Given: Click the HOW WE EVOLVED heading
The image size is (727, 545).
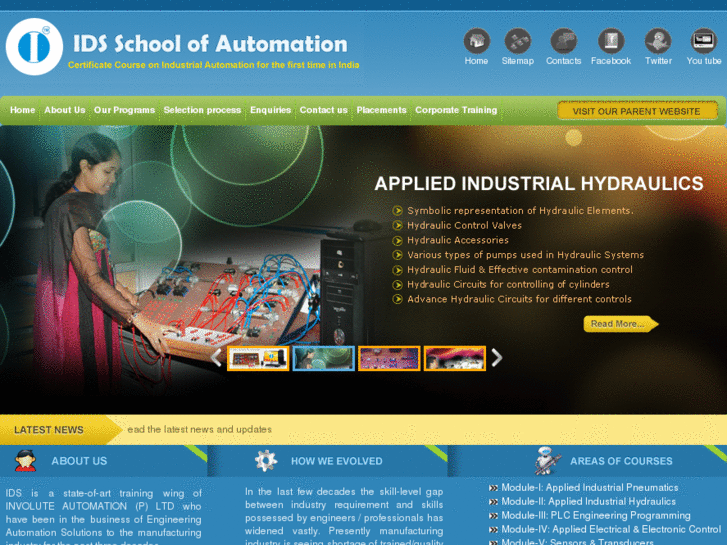Looking at the screenshot, I should tap(337, 461).
